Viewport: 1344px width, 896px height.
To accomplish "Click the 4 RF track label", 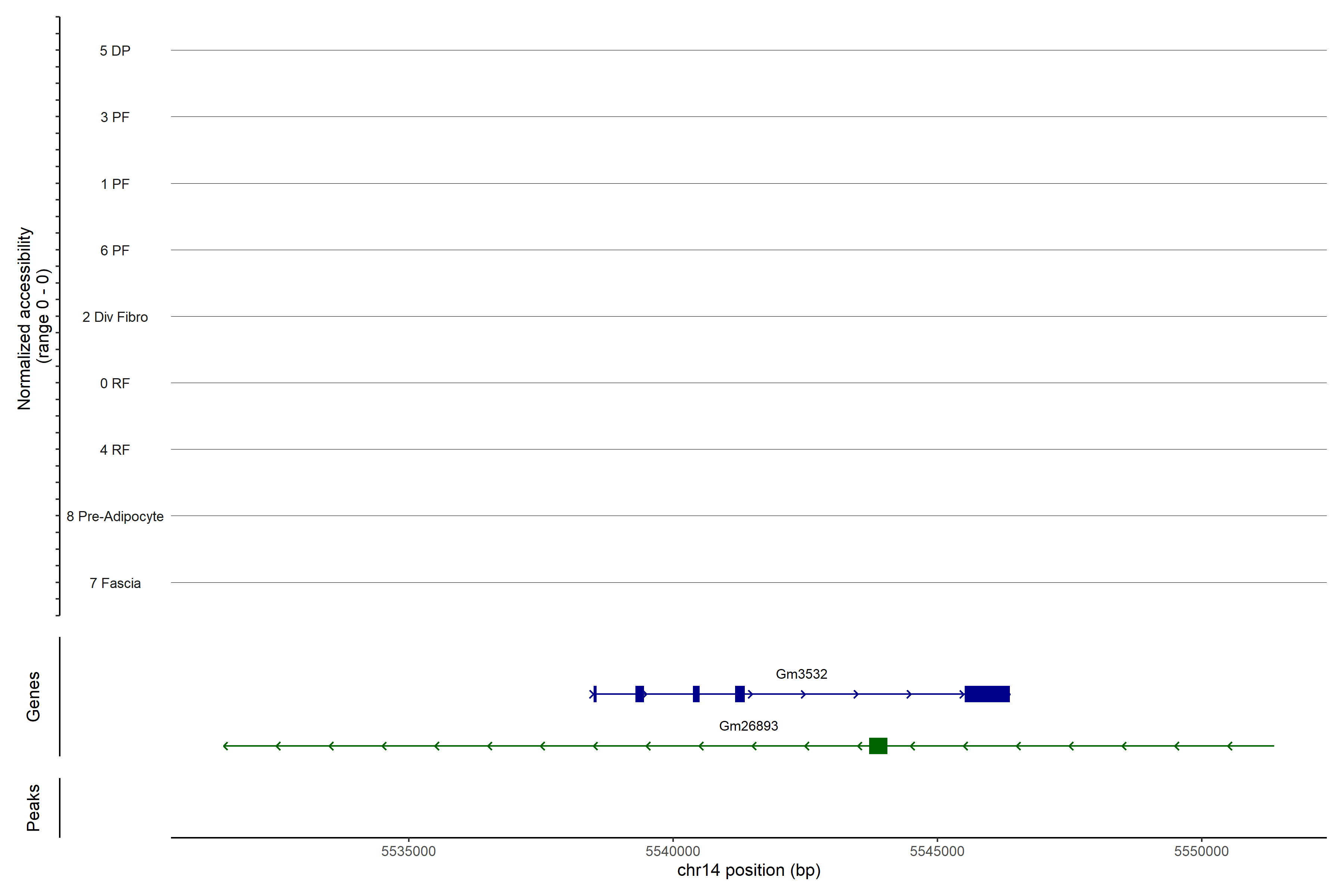I will (x=115, y=450).
